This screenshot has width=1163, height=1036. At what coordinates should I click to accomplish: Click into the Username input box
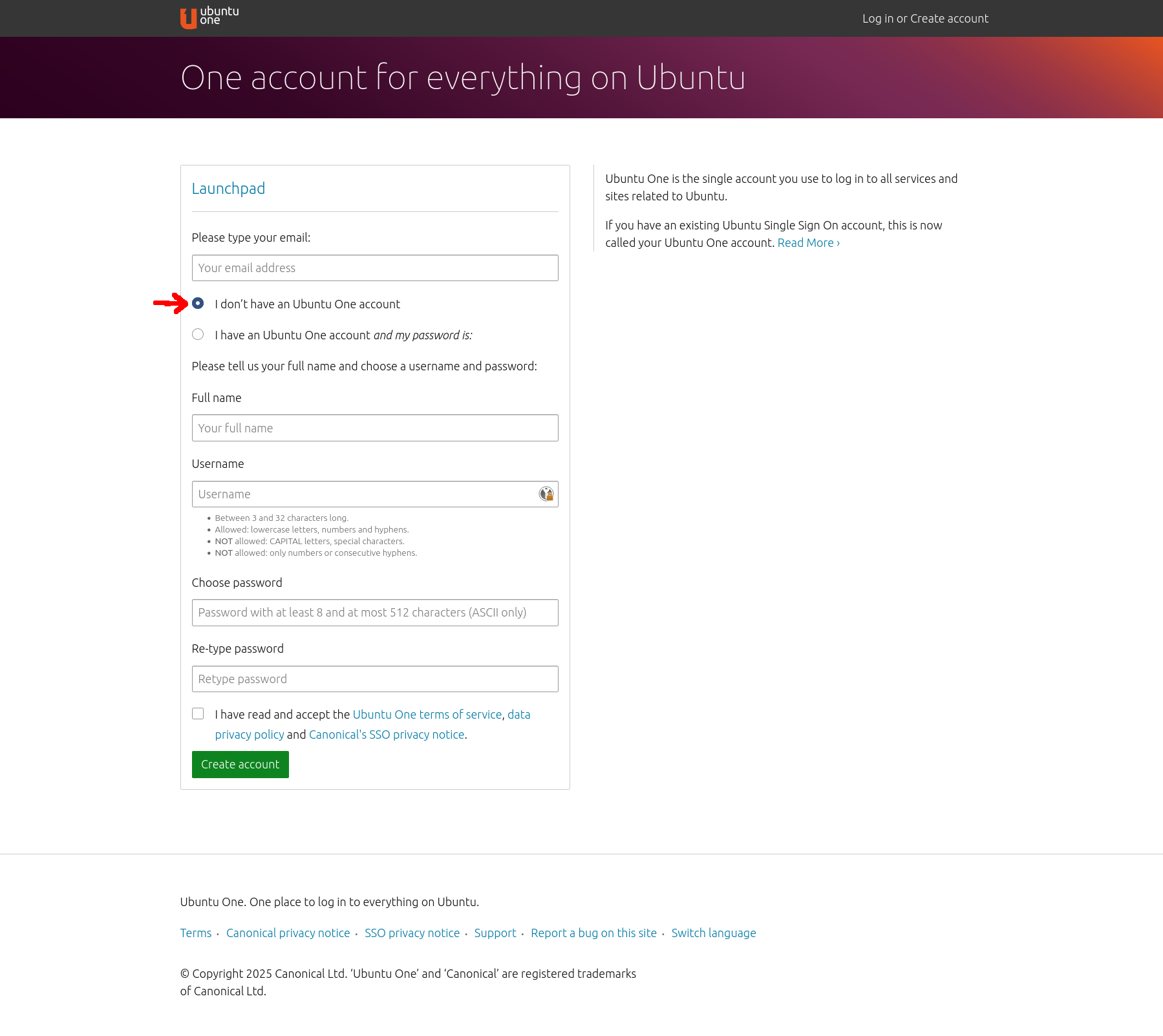click(x=365, y=494)
